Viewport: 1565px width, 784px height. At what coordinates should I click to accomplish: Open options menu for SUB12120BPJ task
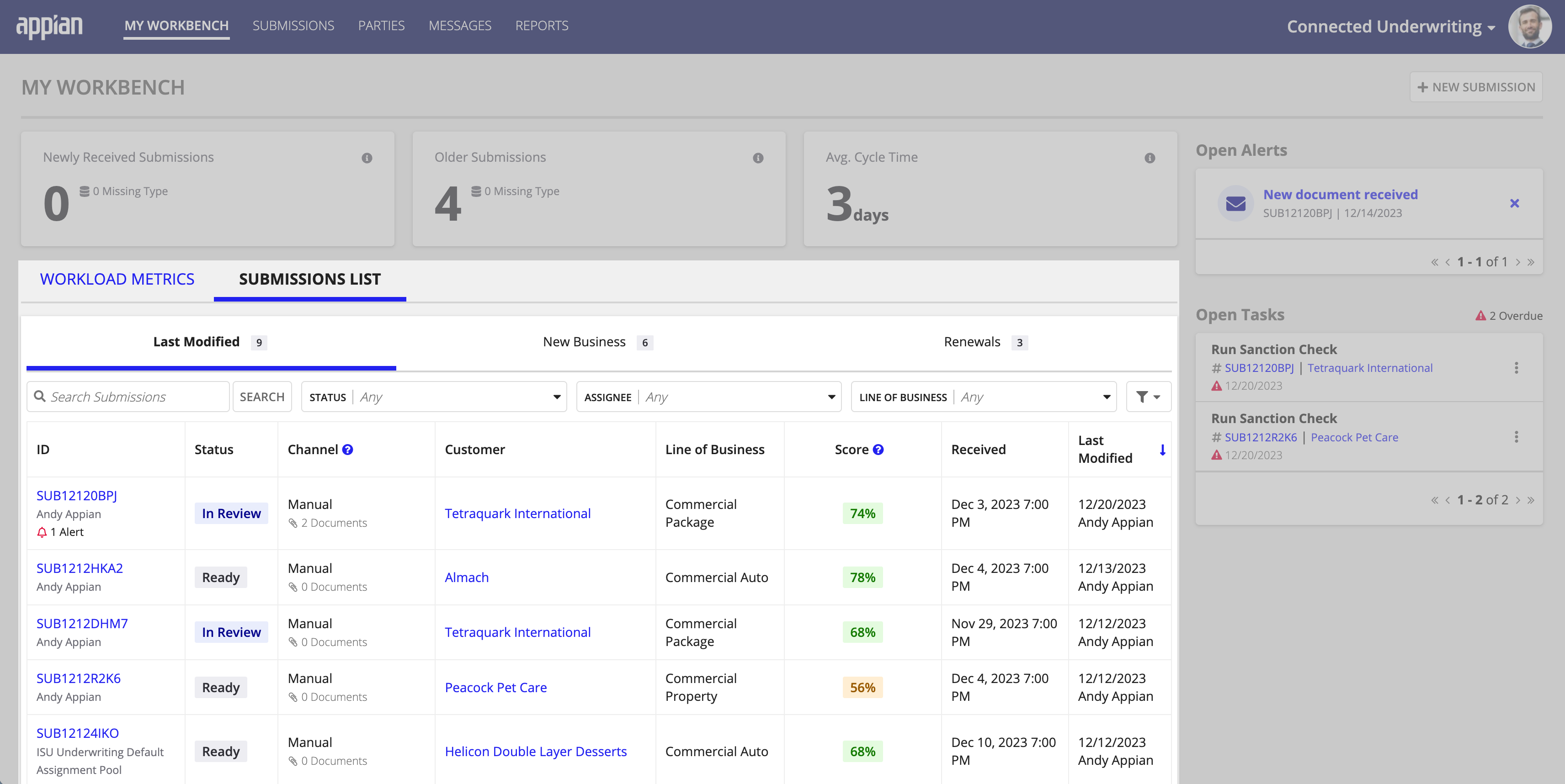1517,368
